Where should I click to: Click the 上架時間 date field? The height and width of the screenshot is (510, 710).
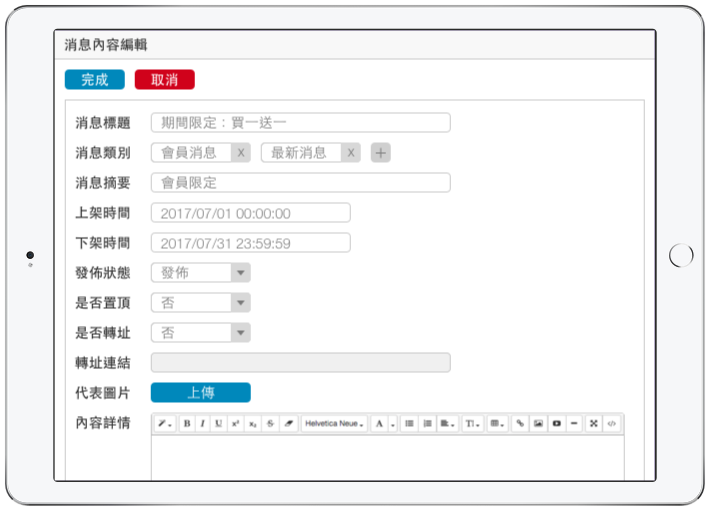click(251, 213)
